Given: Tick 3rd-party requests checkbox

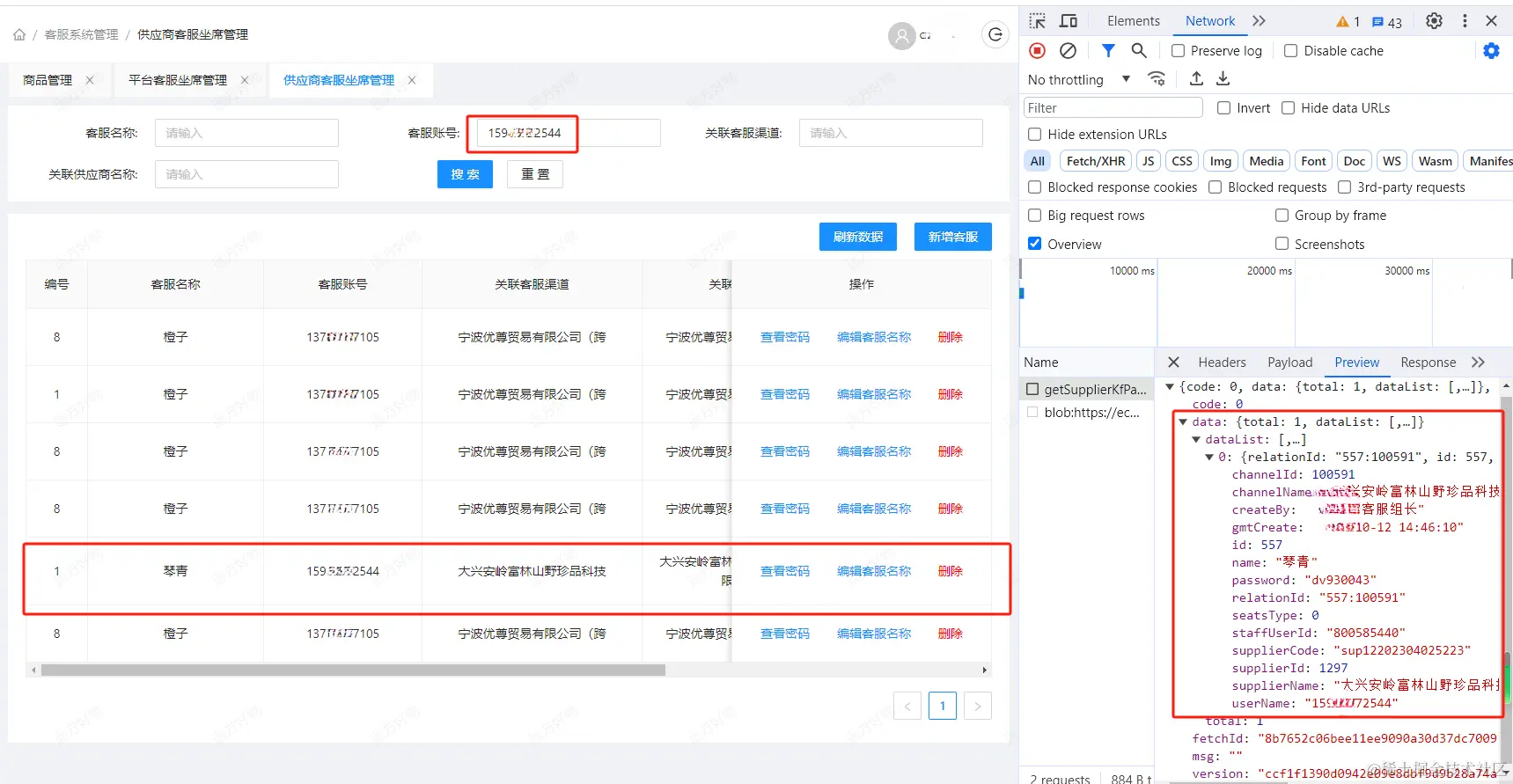Looking at the screenshot, I should click(x=1345, y=187).
